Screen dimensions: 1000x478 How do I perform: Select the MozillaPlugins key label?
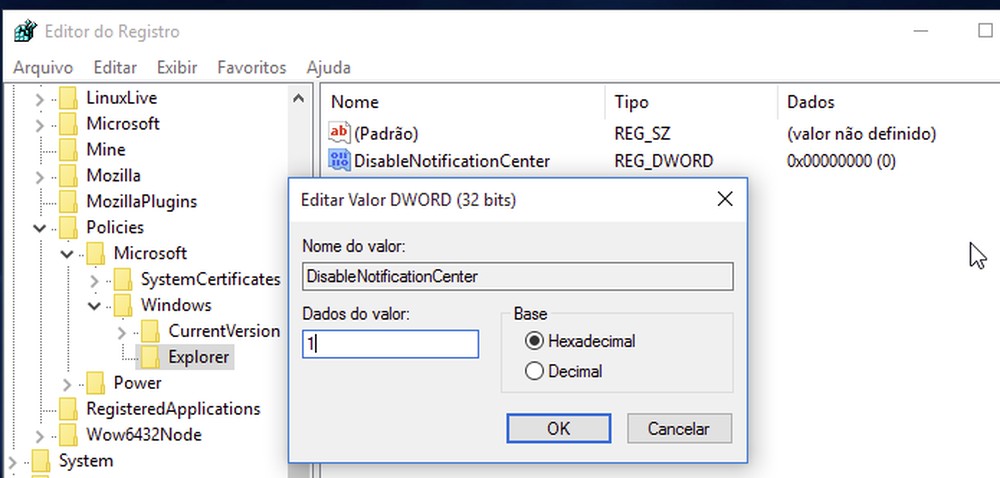[142, 201]
